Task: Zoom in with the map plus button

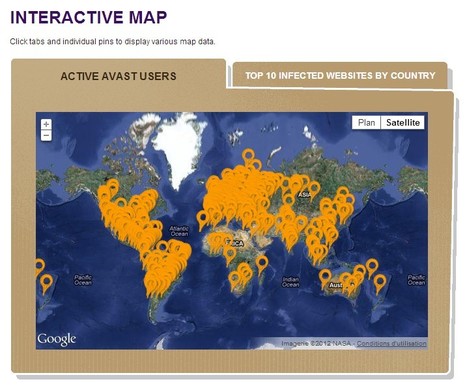Action: (x=46, y=124)
